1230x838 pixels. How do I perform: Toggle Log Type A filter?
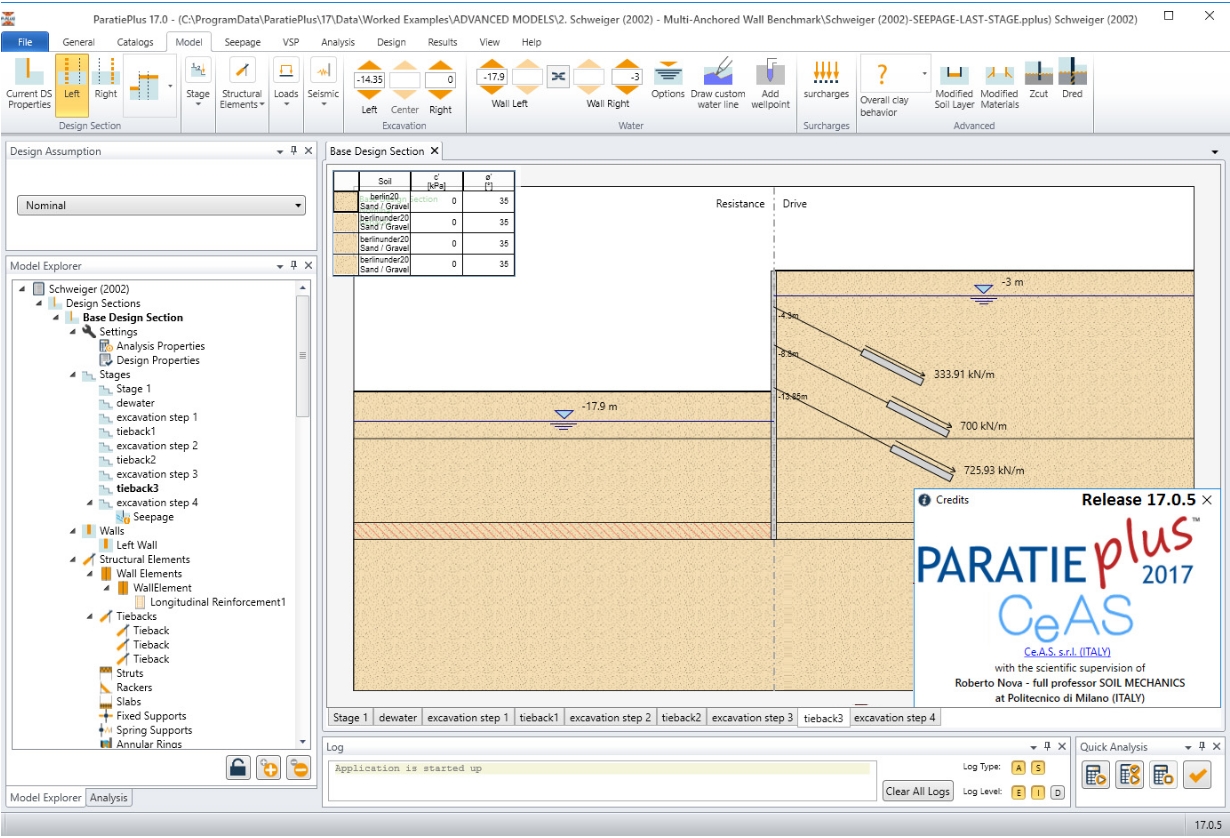(x=1019, y=768)
